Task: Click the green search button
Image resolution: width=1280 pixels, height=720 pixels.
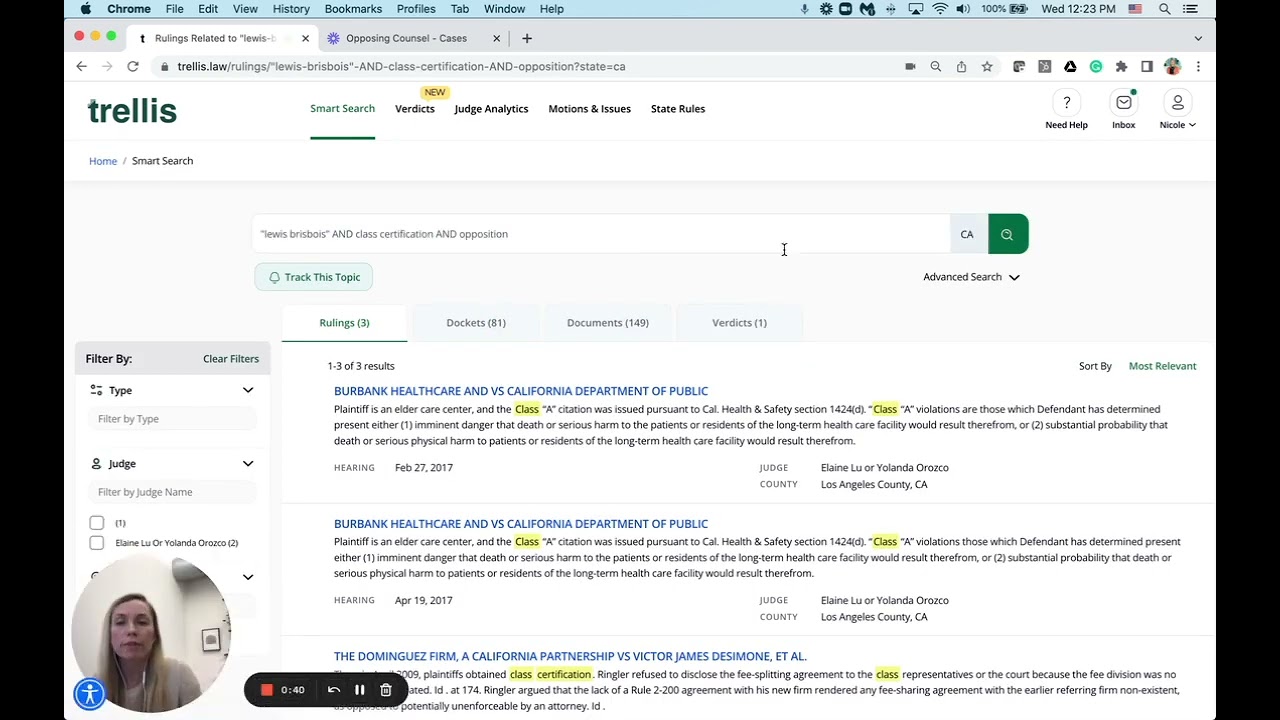Action: tap(1007, 234)
